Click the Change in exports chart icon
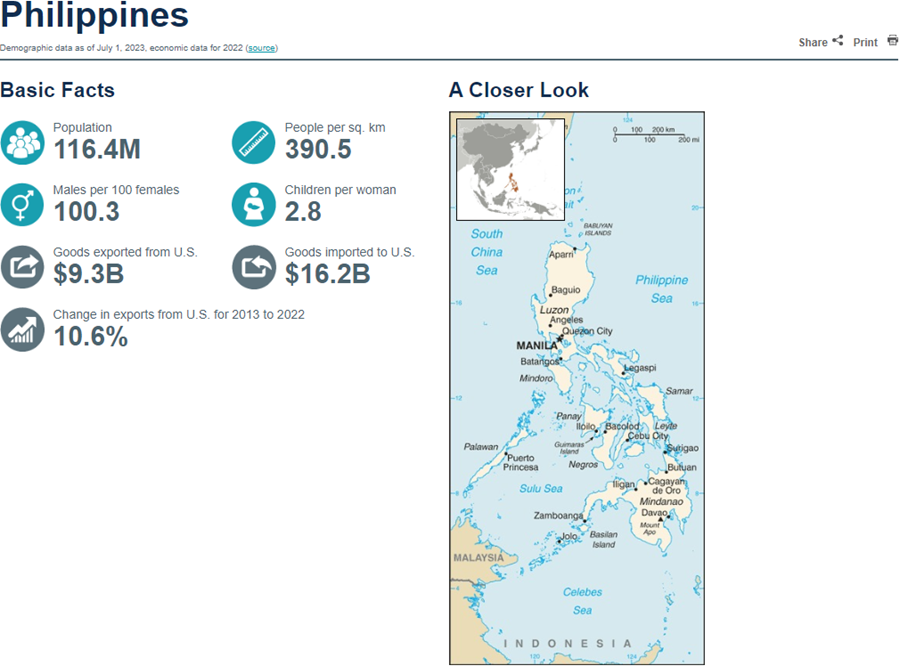The image size is (900, 666). 22,330
